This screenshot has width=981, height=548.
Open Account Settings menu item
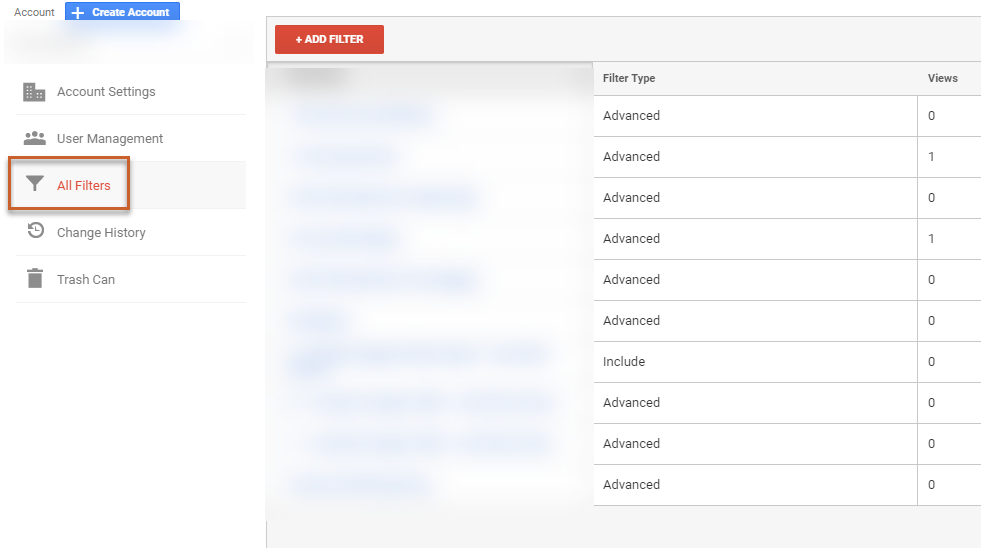click(106, 92)
